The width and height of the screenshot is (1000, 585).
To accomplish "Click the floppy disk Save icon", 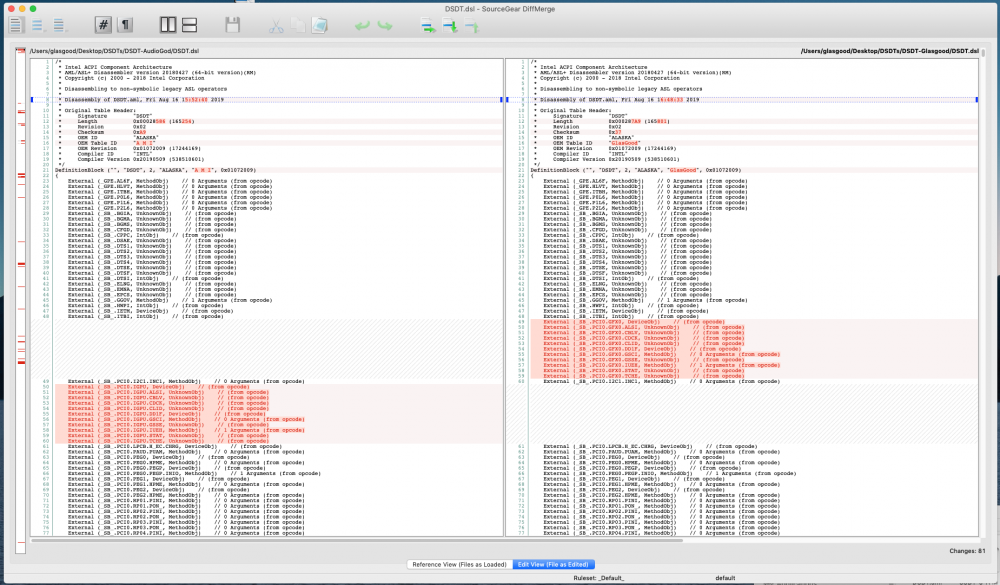I will (x=233, y=25).
